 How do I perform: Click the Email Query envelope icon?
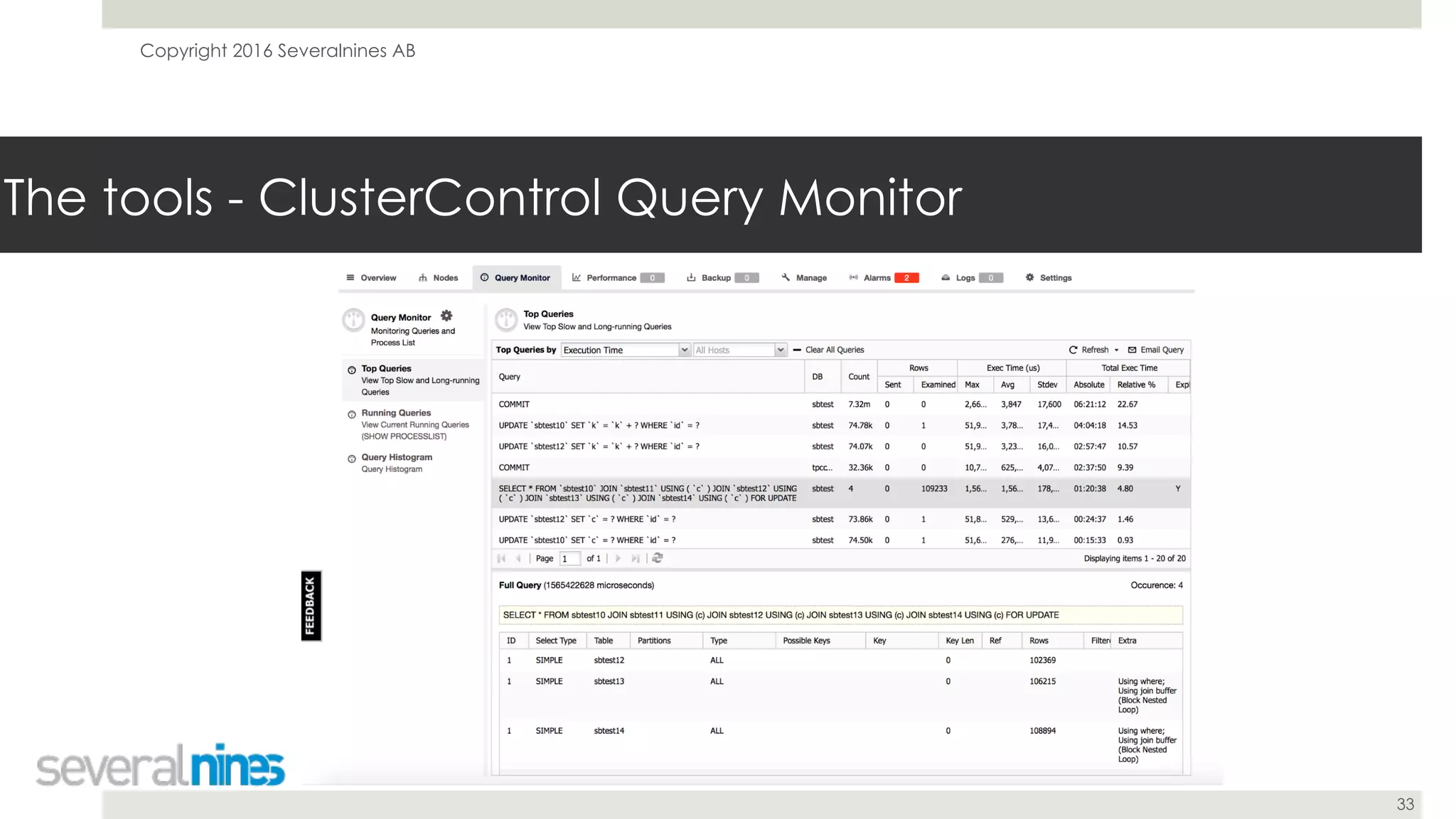1132,350
